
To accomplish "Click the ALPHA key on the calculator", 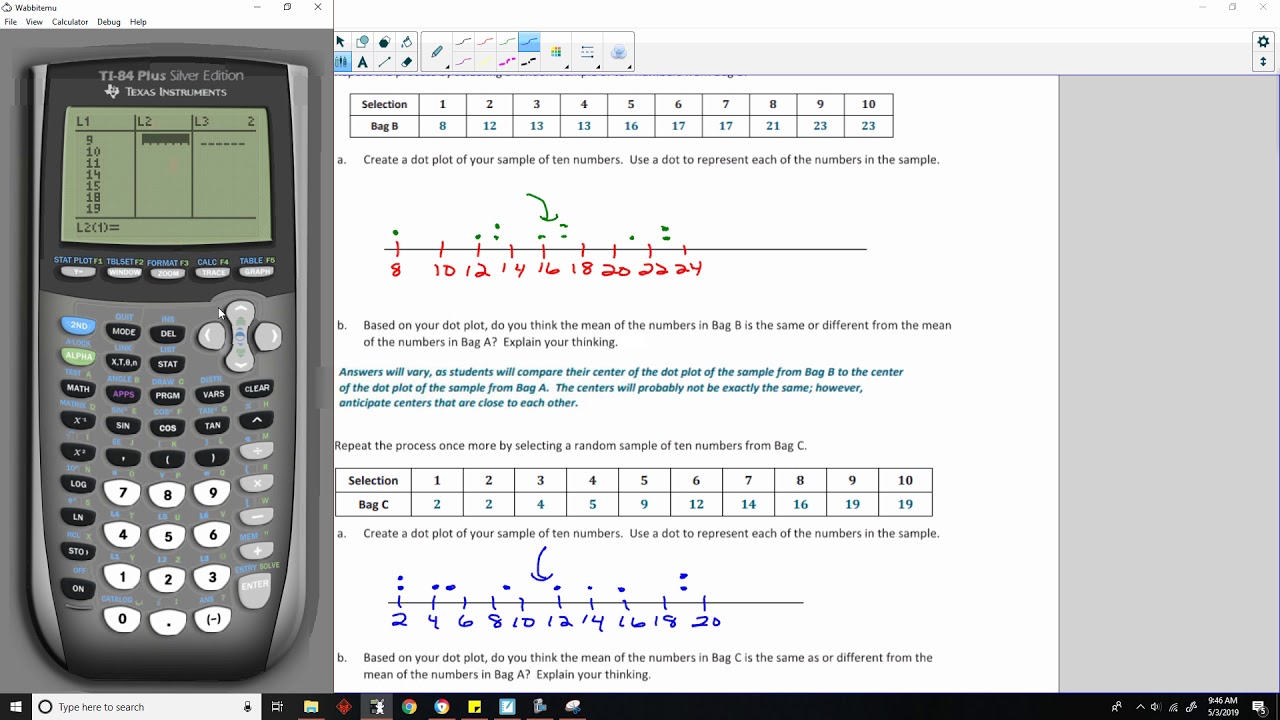I will pyautogui.click(x=78, y=356).
